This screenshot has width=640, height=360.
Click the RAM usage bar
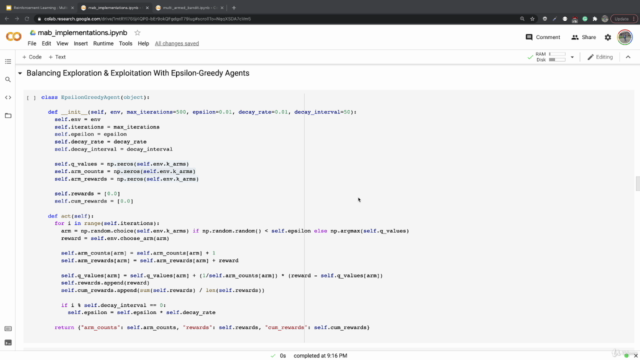point(557,54)
